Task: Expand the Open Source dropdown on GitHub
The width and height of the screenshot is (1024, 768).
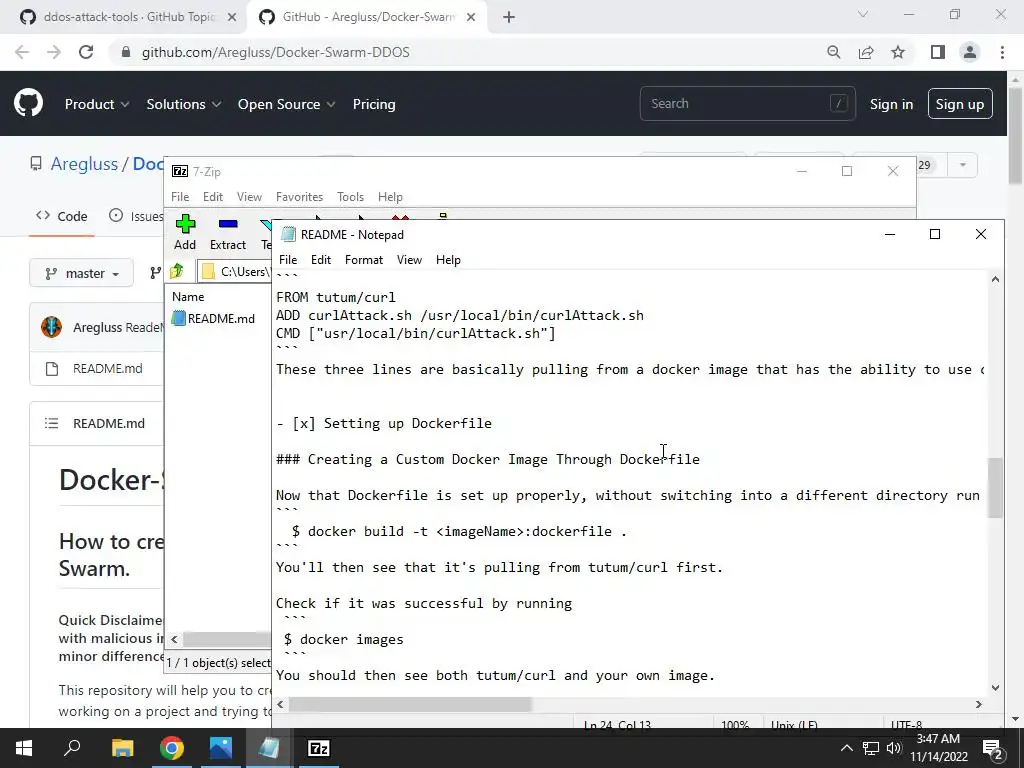Action: [286, 104]
